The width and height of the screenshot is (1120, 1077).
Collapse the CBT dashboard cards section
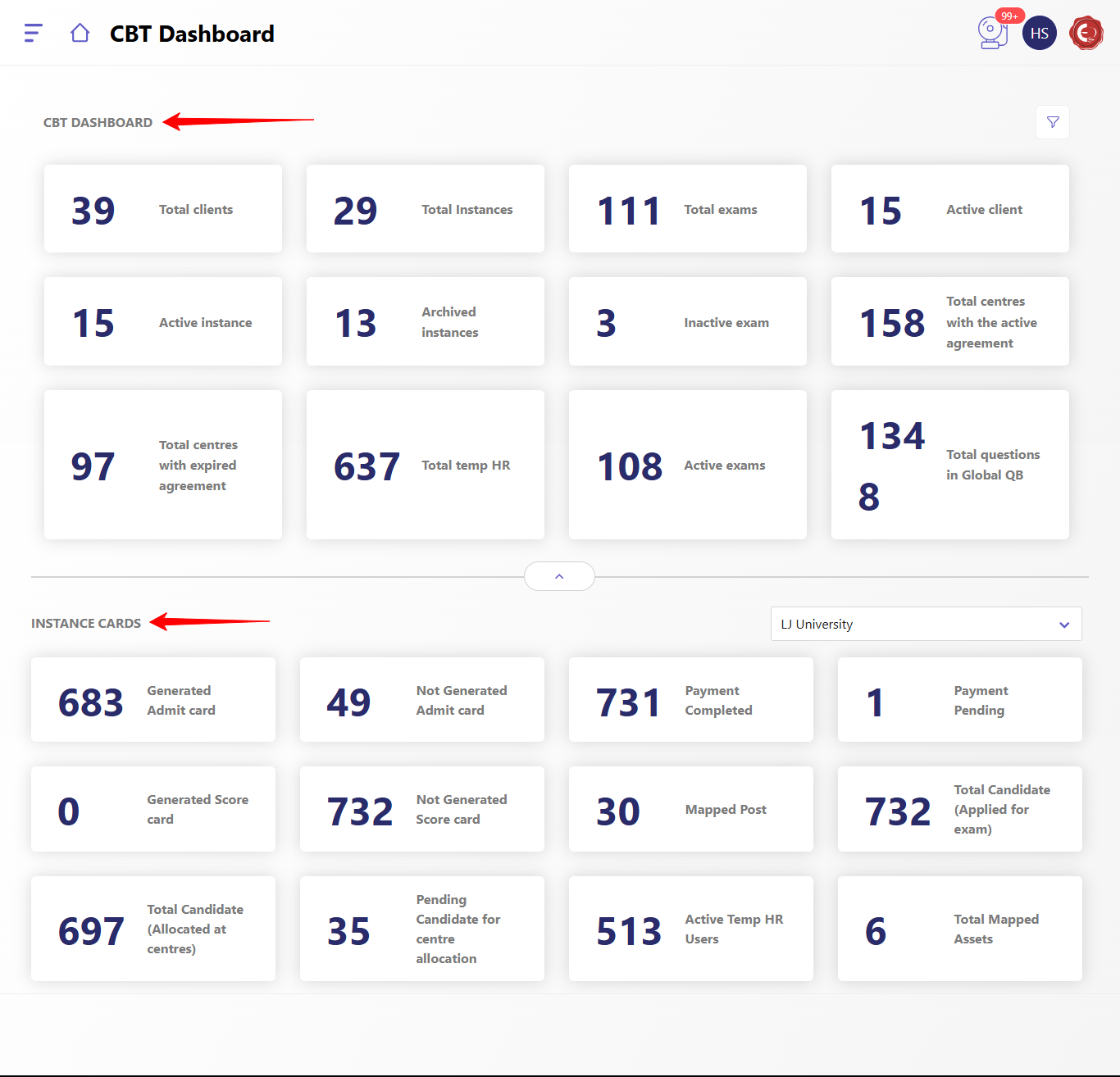(x=559, y=576)
